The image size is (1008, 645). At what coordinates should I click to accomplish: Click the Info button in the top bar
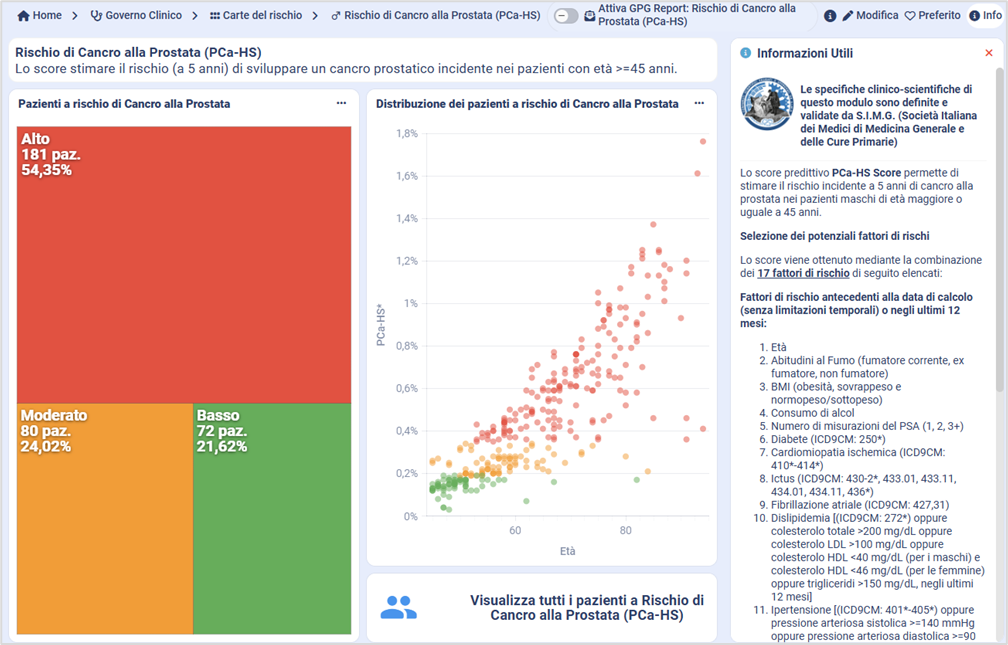tap(985, 16)
